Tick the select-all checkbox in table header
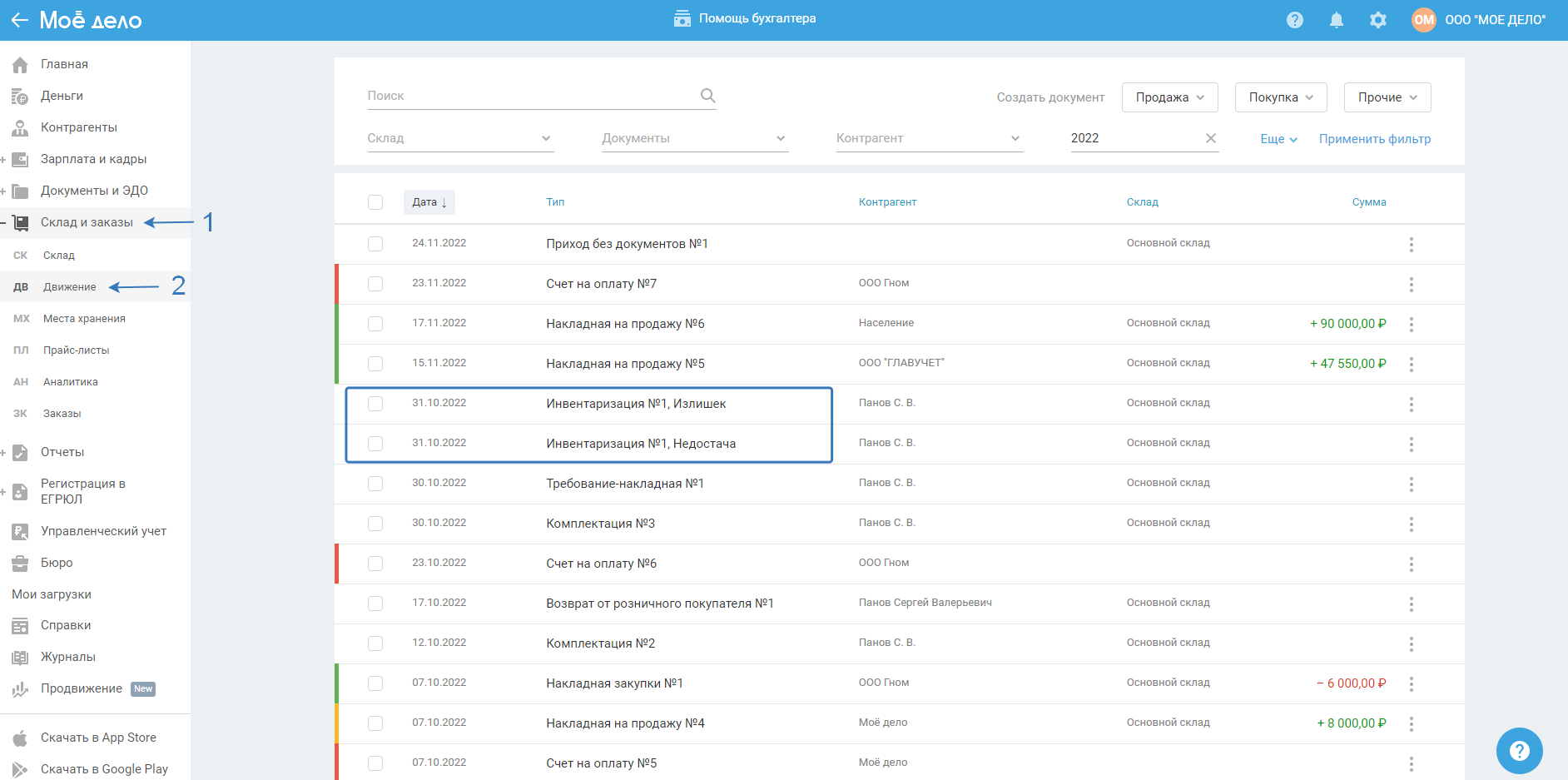This screenshot has width=1568, height=780. click(375, 202)
